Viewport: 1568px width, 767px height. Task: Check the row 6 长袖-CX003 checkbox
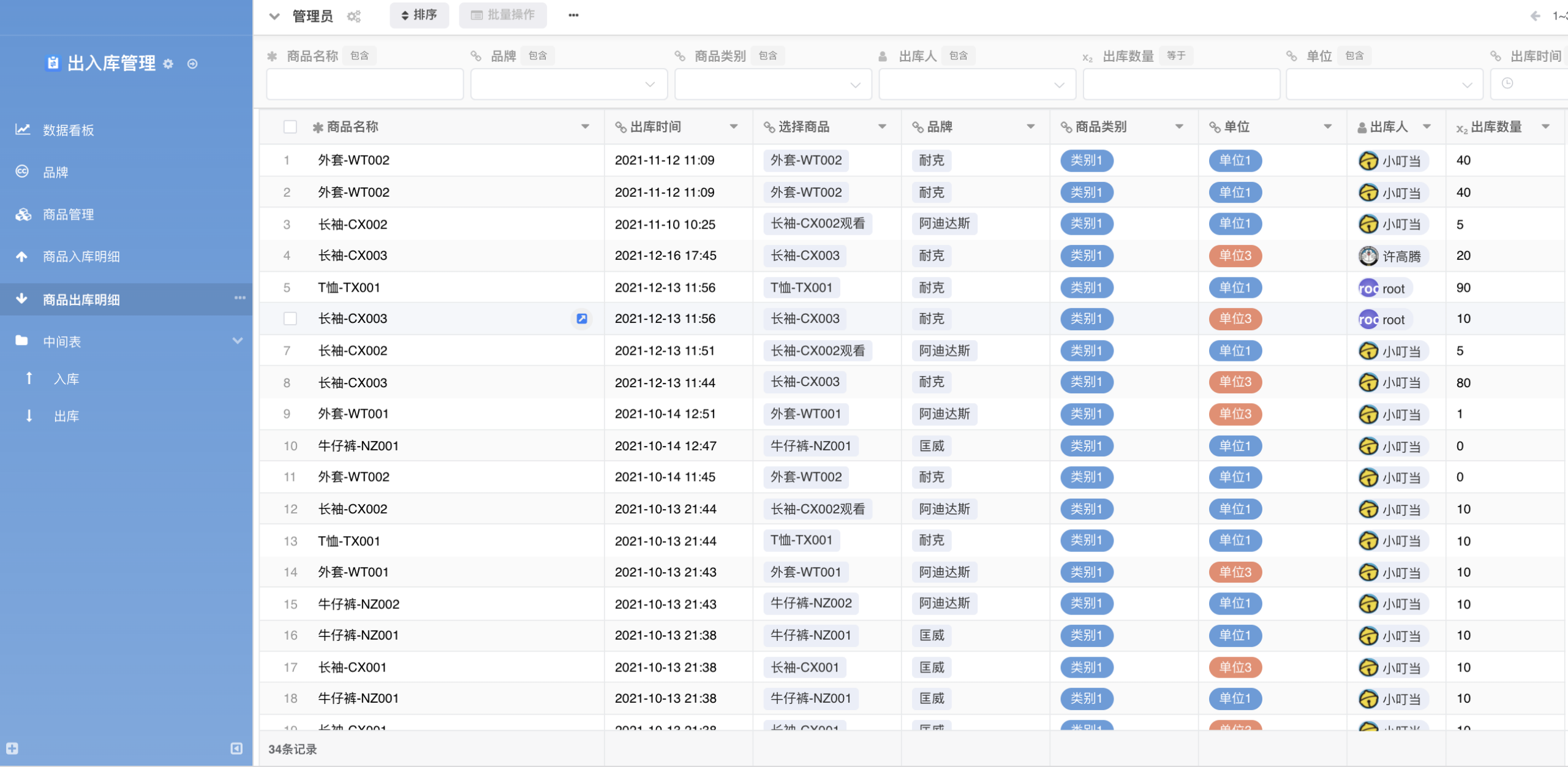click(x=290, y=319)
